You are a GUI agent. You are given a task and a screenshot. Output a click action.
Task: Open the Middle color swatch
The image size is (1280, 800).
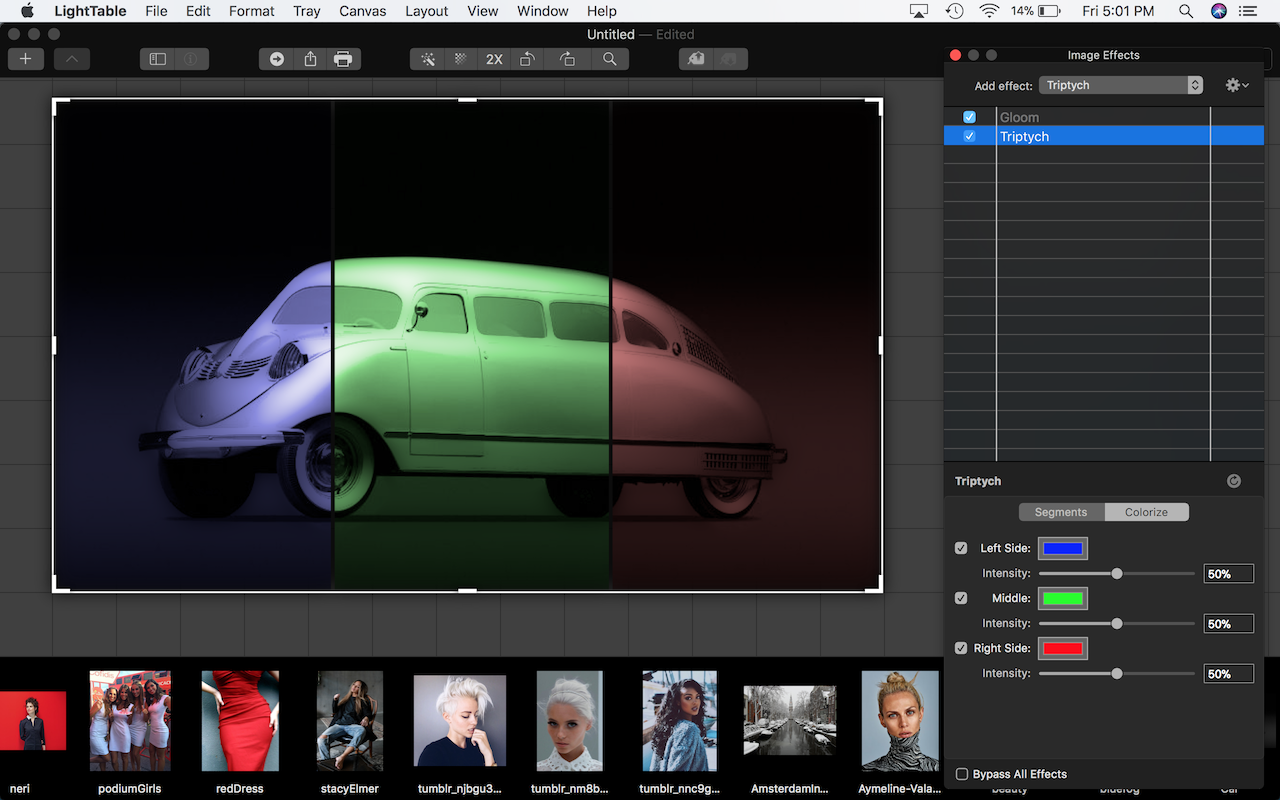pos(1062,598)
